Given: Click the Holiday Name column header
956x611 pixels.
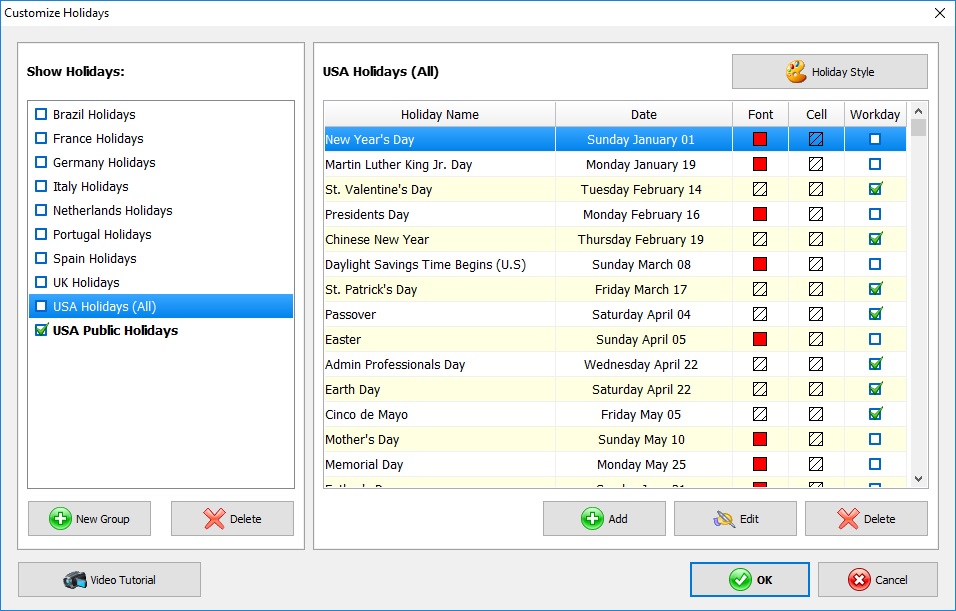Looking at the screenshot, I should [440, 114].
